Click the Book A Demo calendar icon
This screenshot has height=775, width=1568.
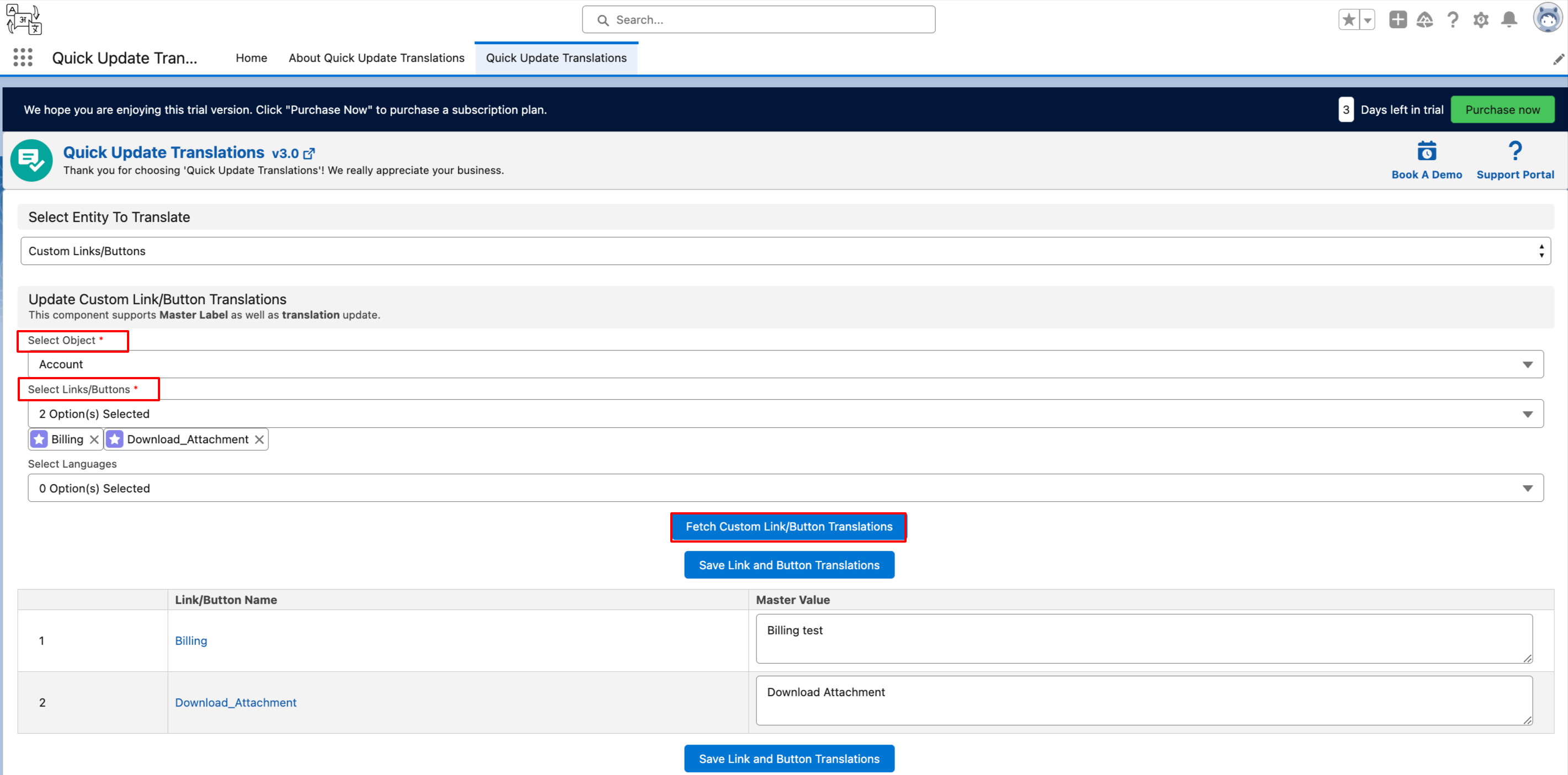pos(1426,152)
